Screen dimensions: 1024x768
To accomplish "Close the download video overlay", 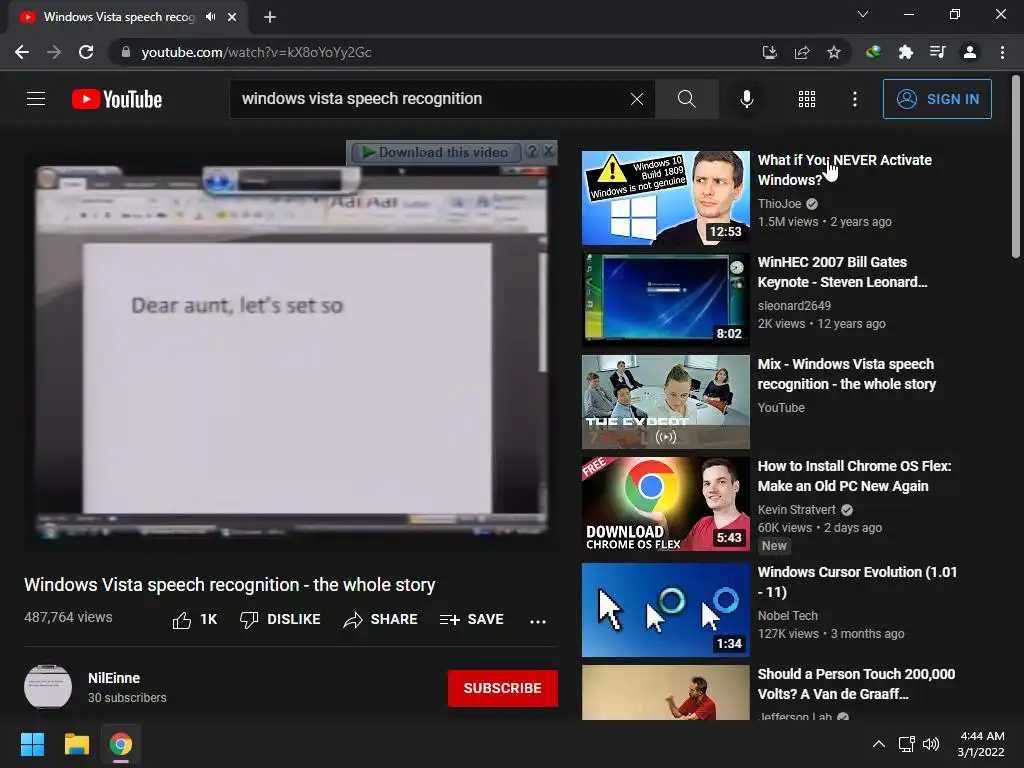I will [549, 152].
